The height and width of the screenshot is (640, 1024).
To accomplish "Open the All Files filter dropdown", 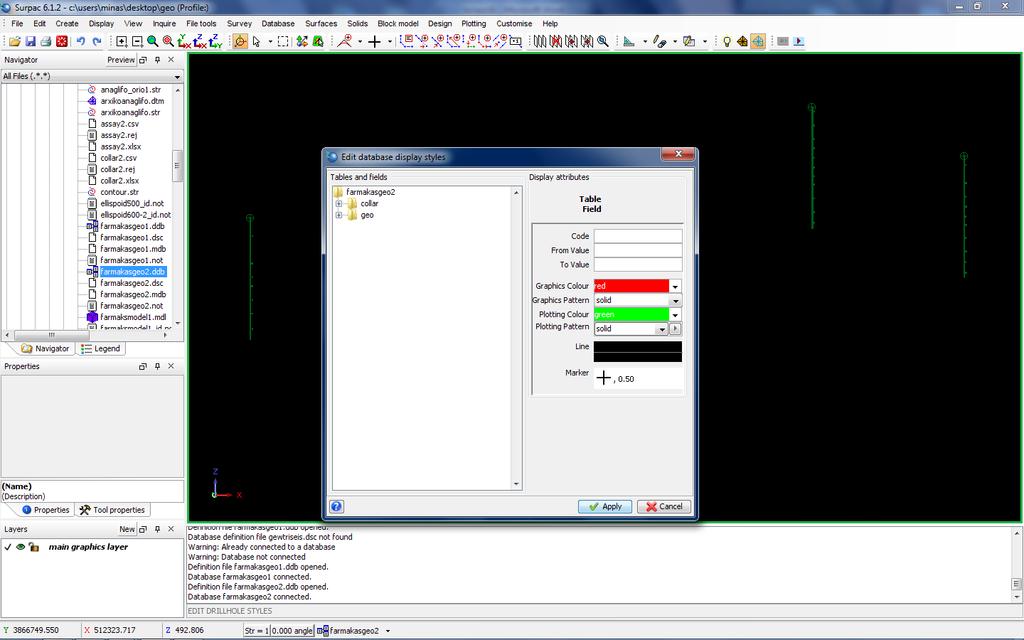I will tap(177, 76).
